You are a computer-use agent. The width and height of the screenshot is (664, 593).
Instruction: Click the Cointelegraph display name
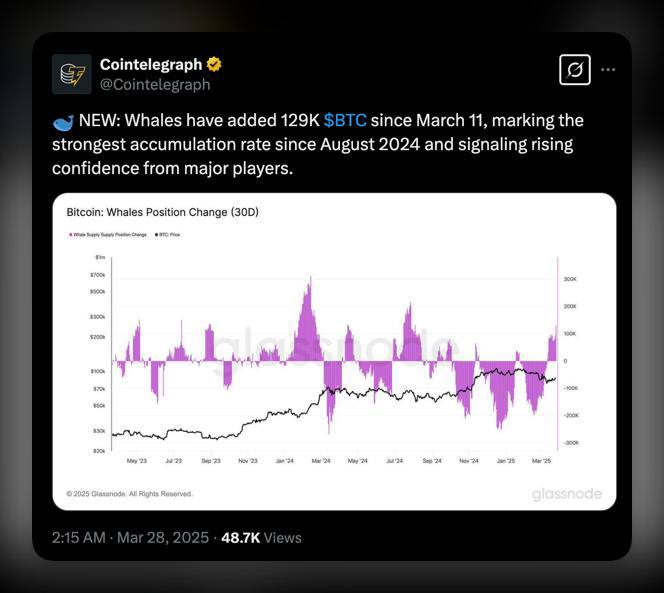coord(151,64)
